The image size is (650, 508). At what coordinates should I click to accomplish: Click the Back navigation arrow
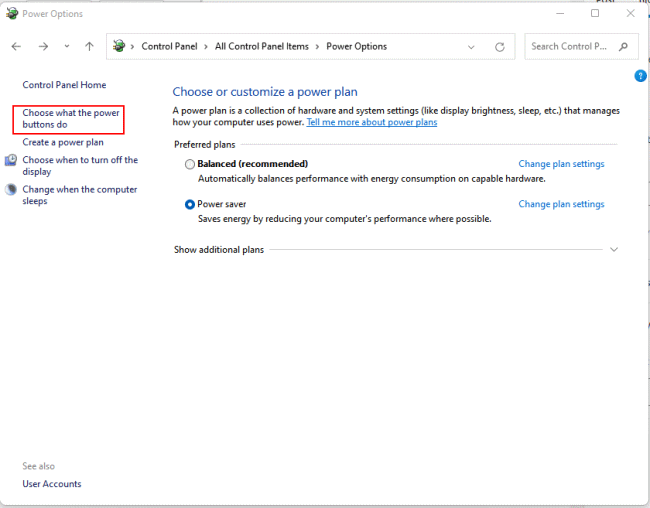click(16, 46)
